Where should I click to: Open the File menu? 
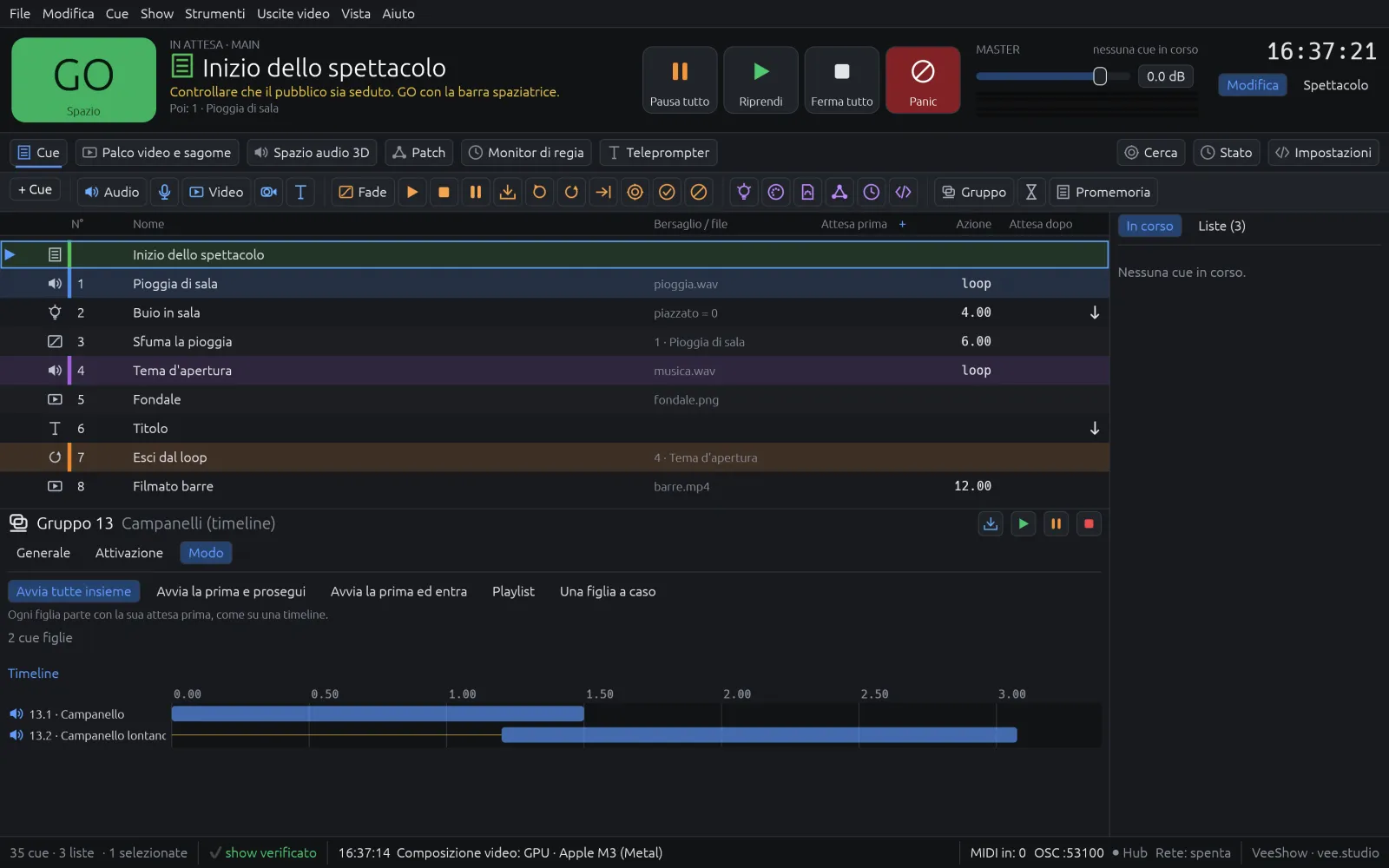[x=20, y=14]
